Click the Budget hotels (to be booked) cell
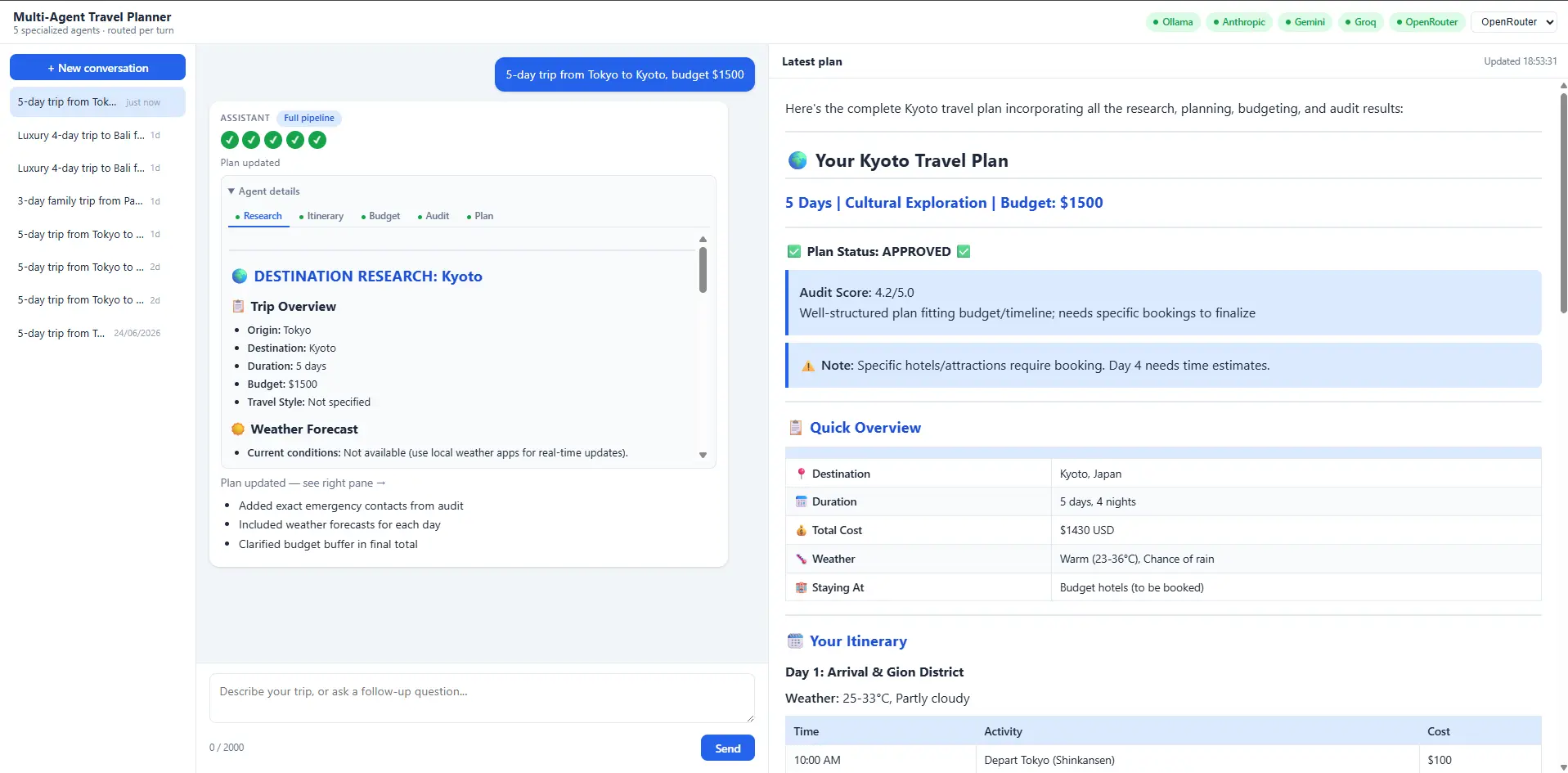Screen dimensions: 1568x773 tap(1296, 587)
